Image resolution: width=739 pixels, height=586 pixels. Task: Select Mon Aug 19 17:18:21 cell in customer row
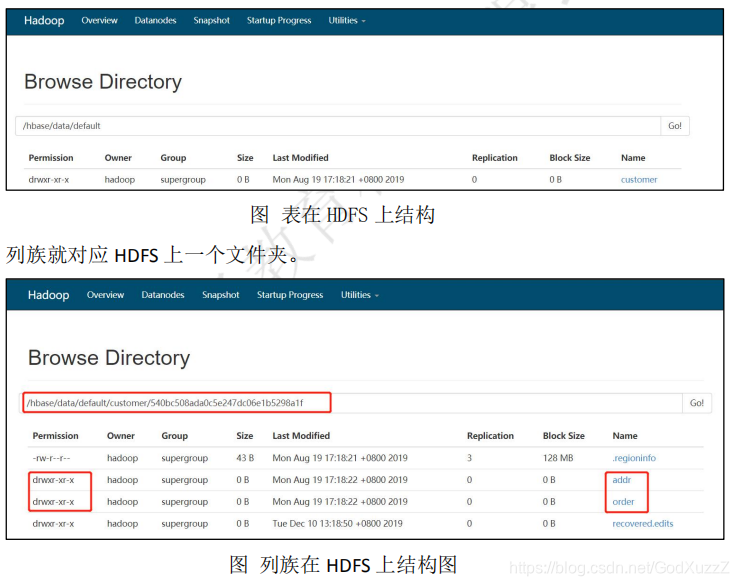tap(338, 180)
